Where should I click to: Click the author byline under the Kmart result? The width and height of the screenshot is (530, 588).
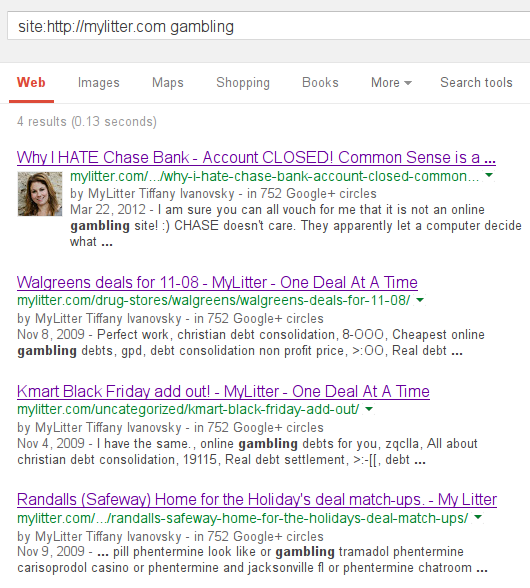tap(170, 428)
